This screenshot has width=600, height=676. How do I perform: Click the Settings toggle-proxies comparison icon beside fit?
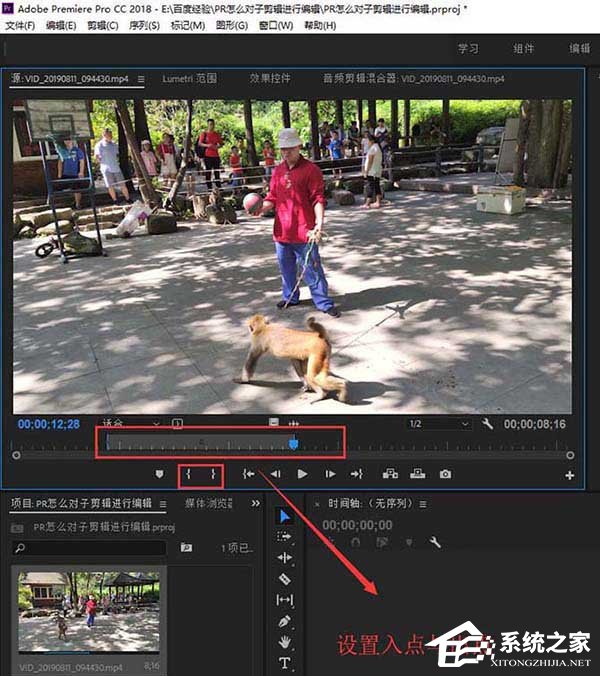coord(178,423)
